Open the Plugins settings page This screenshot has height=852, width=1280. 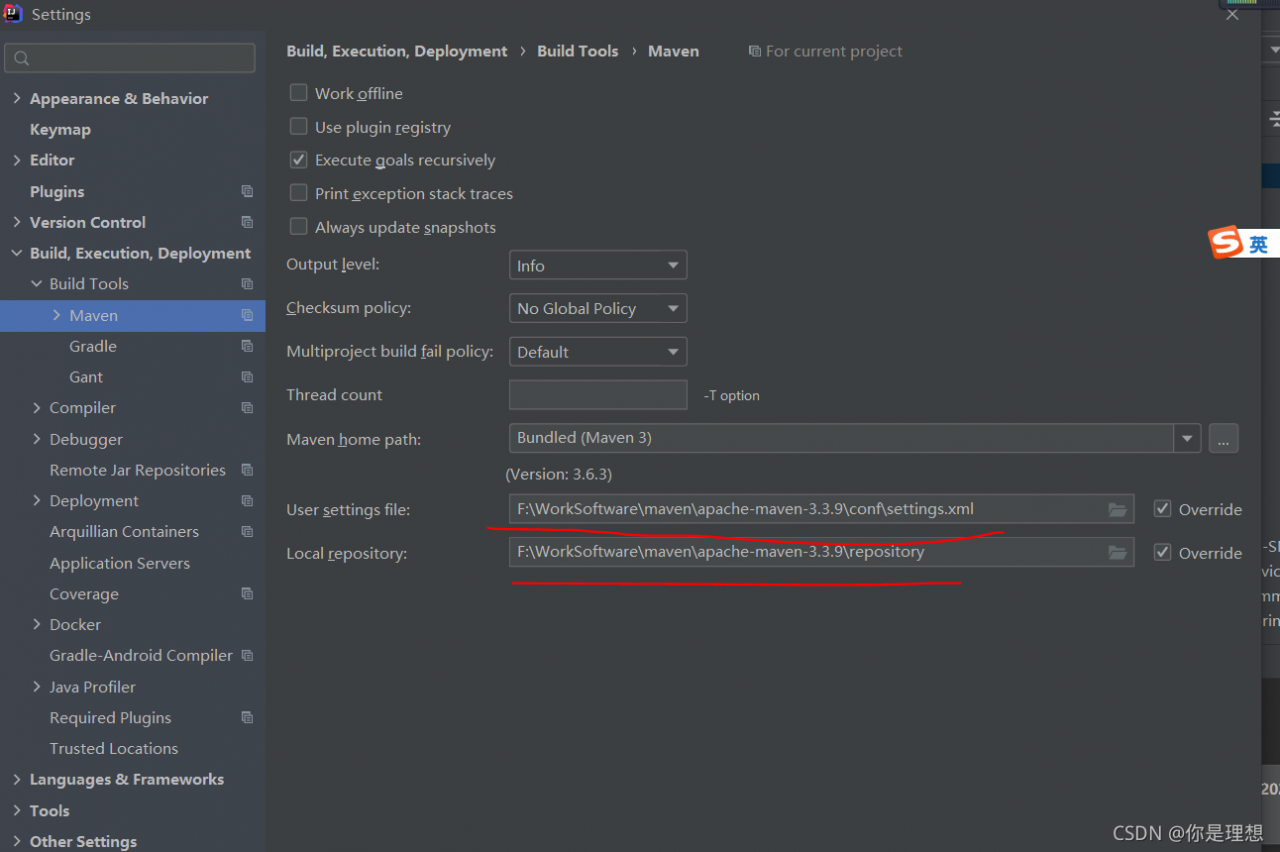[x=57, y=191]
